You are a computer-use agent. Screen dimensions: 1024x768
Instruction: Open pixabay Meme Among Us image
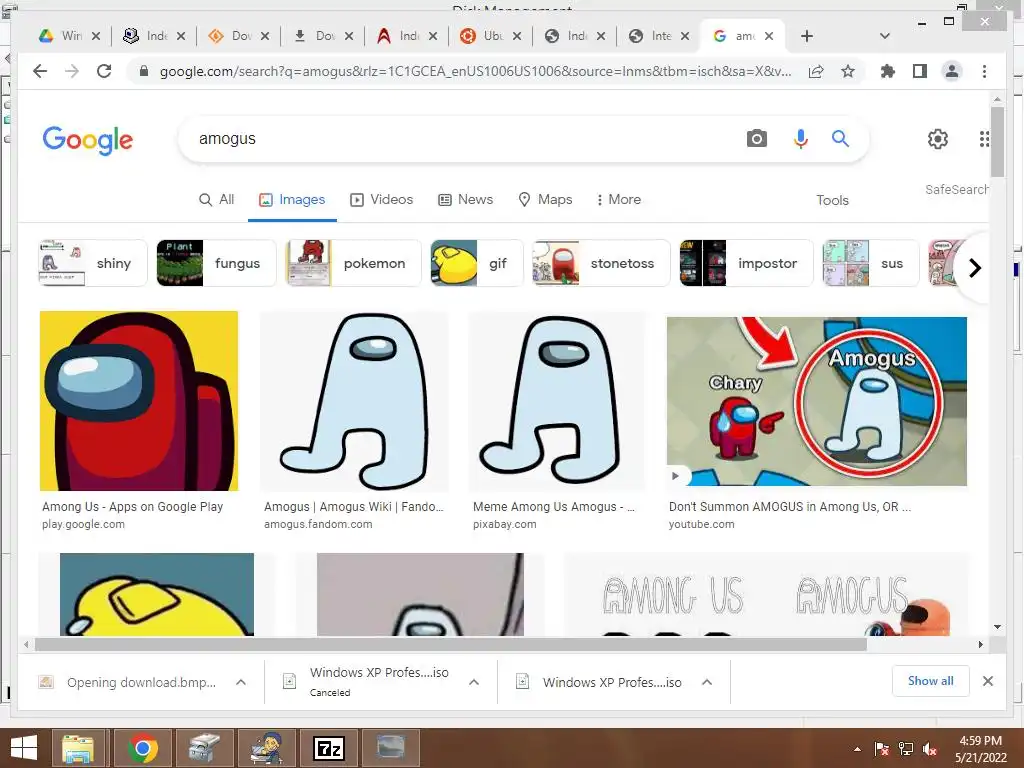556,402
